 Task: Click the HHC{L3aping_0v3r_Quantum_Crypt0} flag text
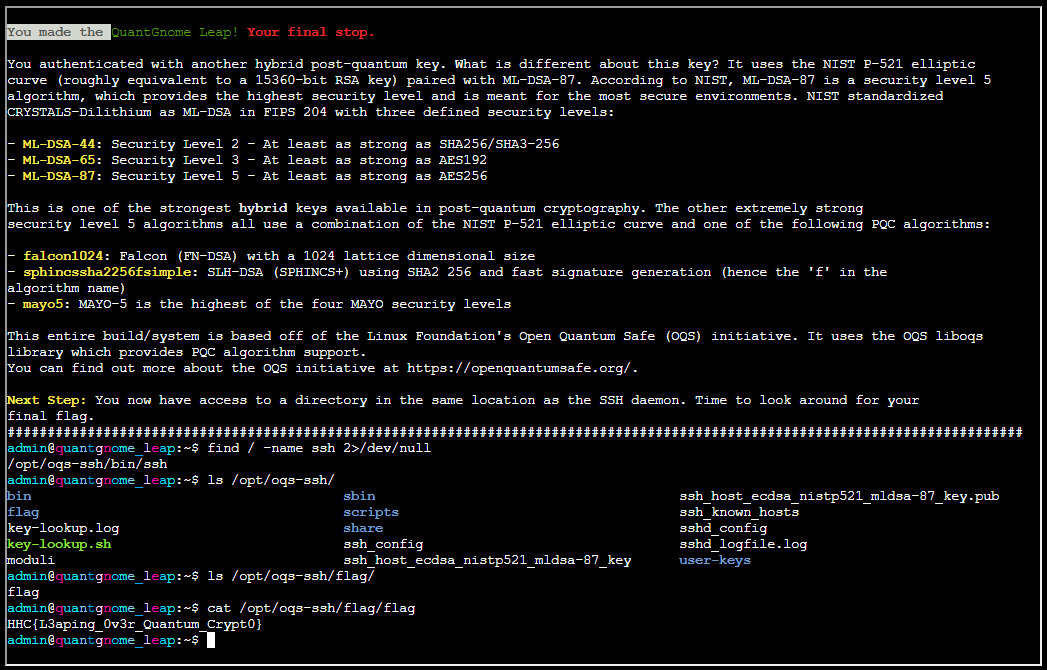pyautogui.click(x=135, y=624)
